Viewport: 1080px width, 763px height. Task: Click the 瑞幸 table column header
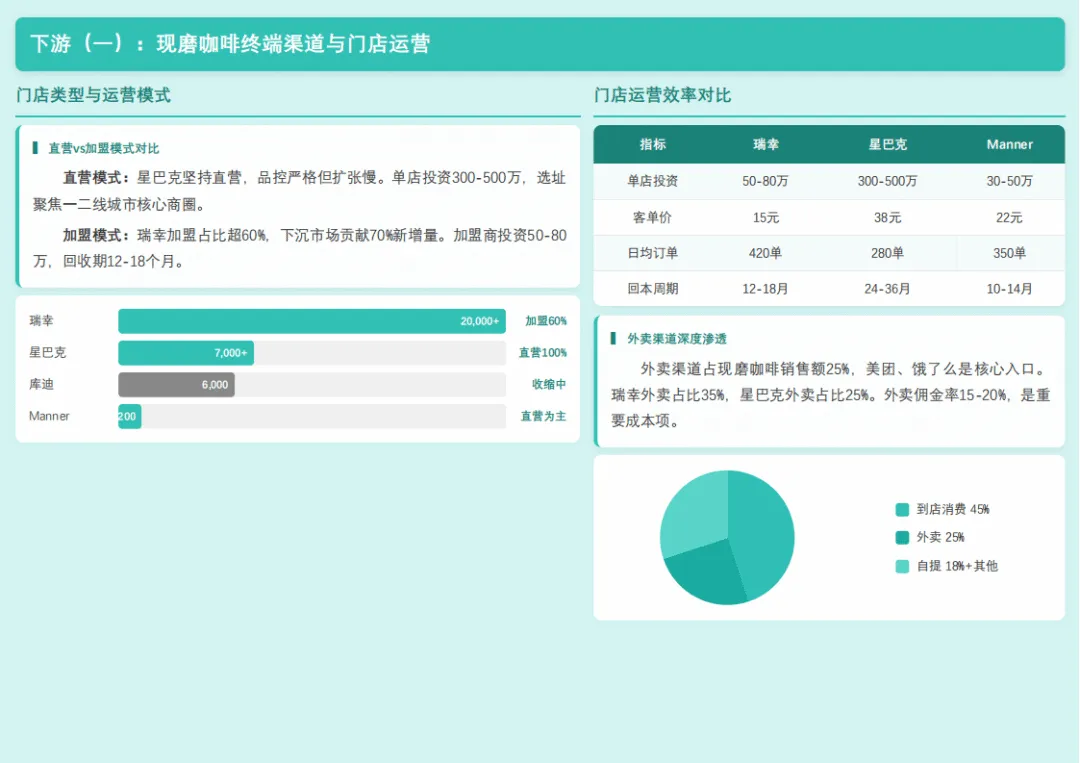765,145
